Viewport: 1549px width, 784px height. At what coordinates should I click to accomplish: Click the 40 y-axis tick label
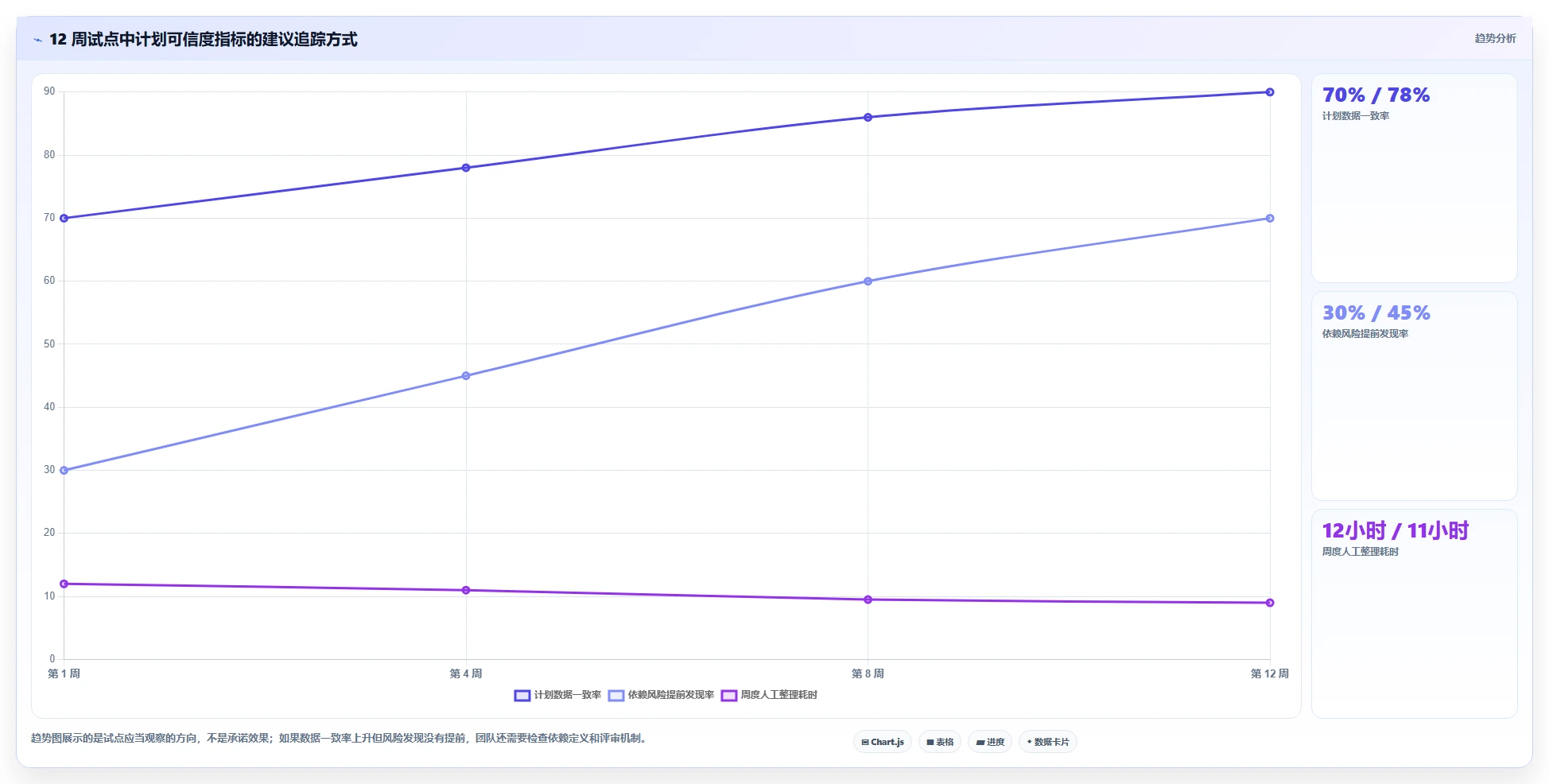click(x=49, y=407)
